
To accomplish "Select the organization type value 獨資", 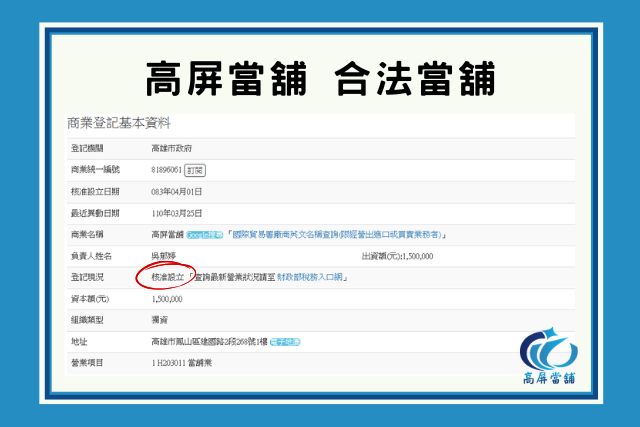I will (x=160, y=320).
